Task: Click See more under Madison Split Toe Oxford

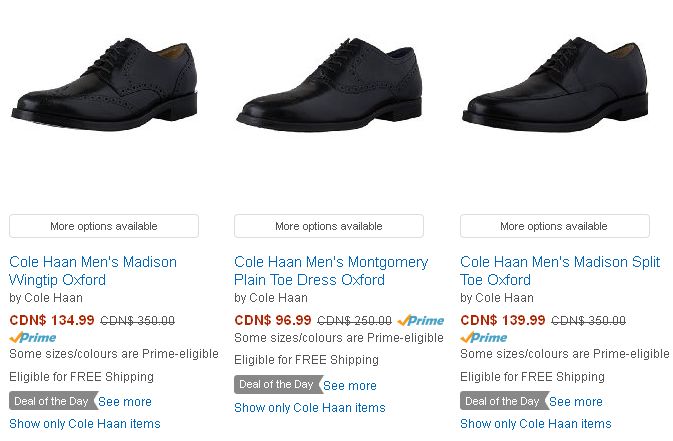Action: pos(576,402)
